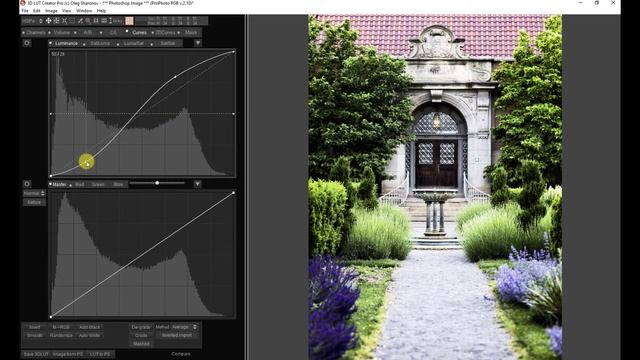Screen dimensions: 640x360
Task: Click the Auto White button
Action: 89,336
